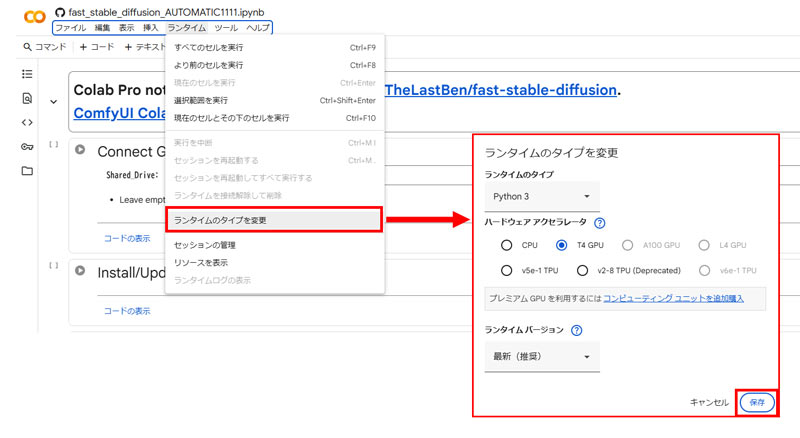Open the ヘルプ menu
This screenshot has width=800, height=438.
(258, 28)
